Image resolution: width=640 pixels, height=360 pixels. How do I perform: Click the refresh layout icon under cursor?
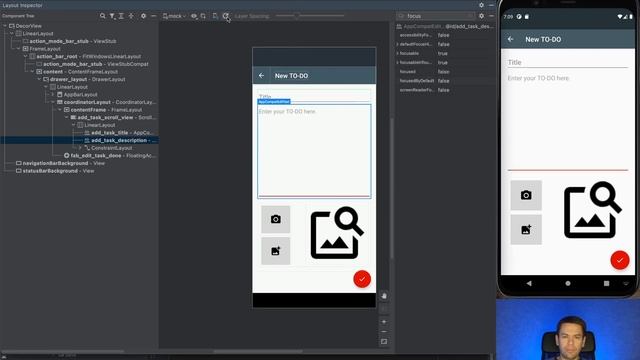pos(226,16)
